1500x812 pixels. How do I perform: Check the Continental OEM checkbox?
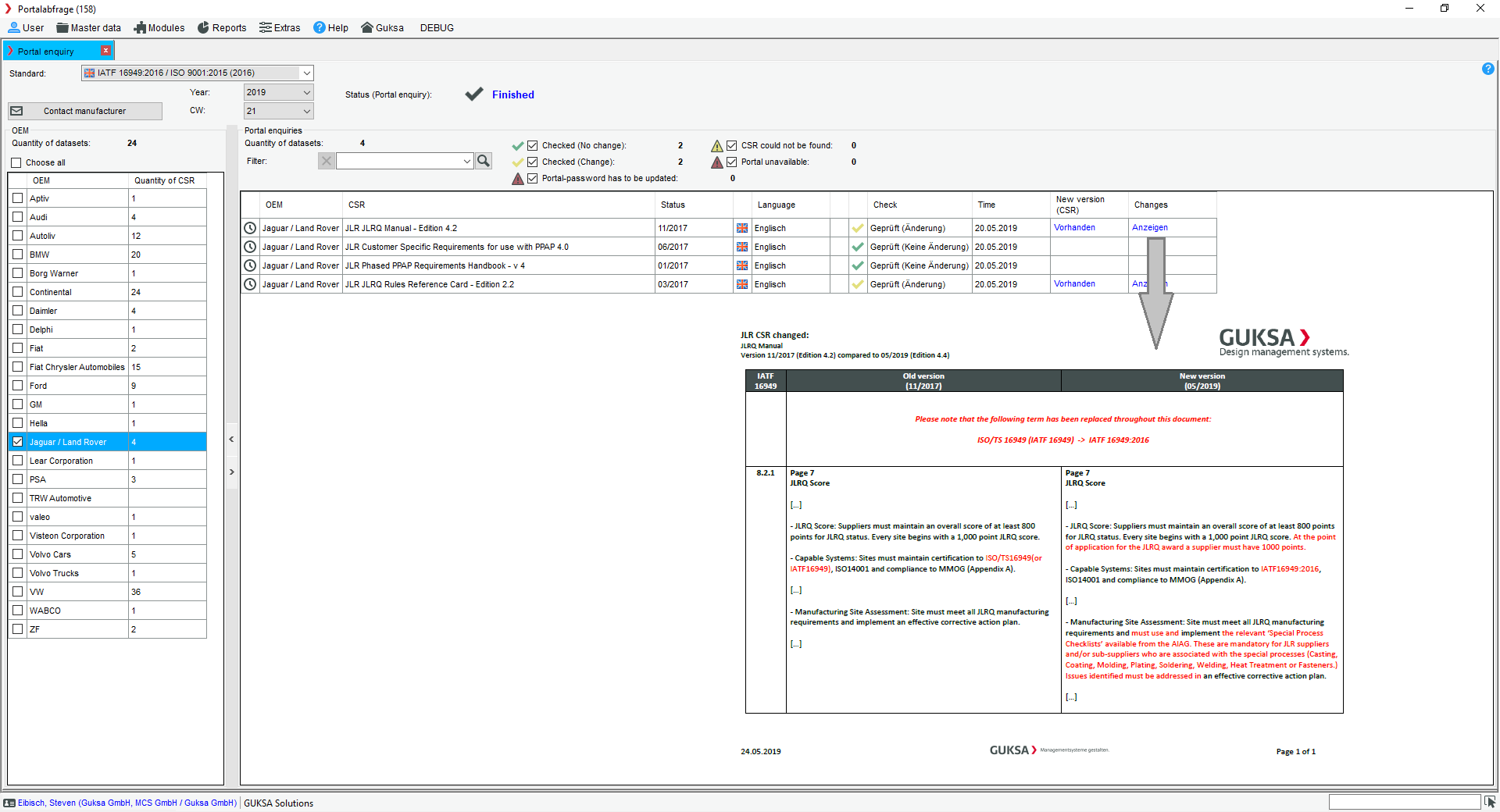(18, 292)
